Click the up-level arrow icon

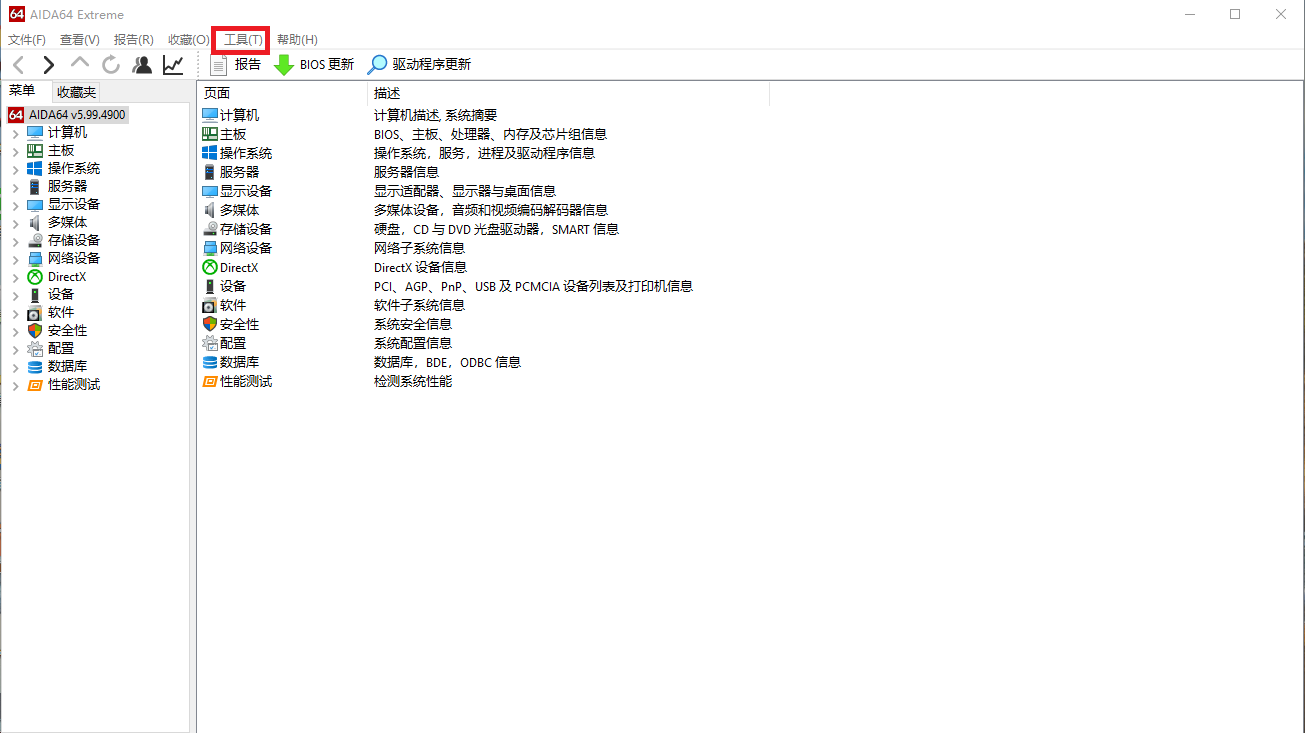tap(79, 65)
